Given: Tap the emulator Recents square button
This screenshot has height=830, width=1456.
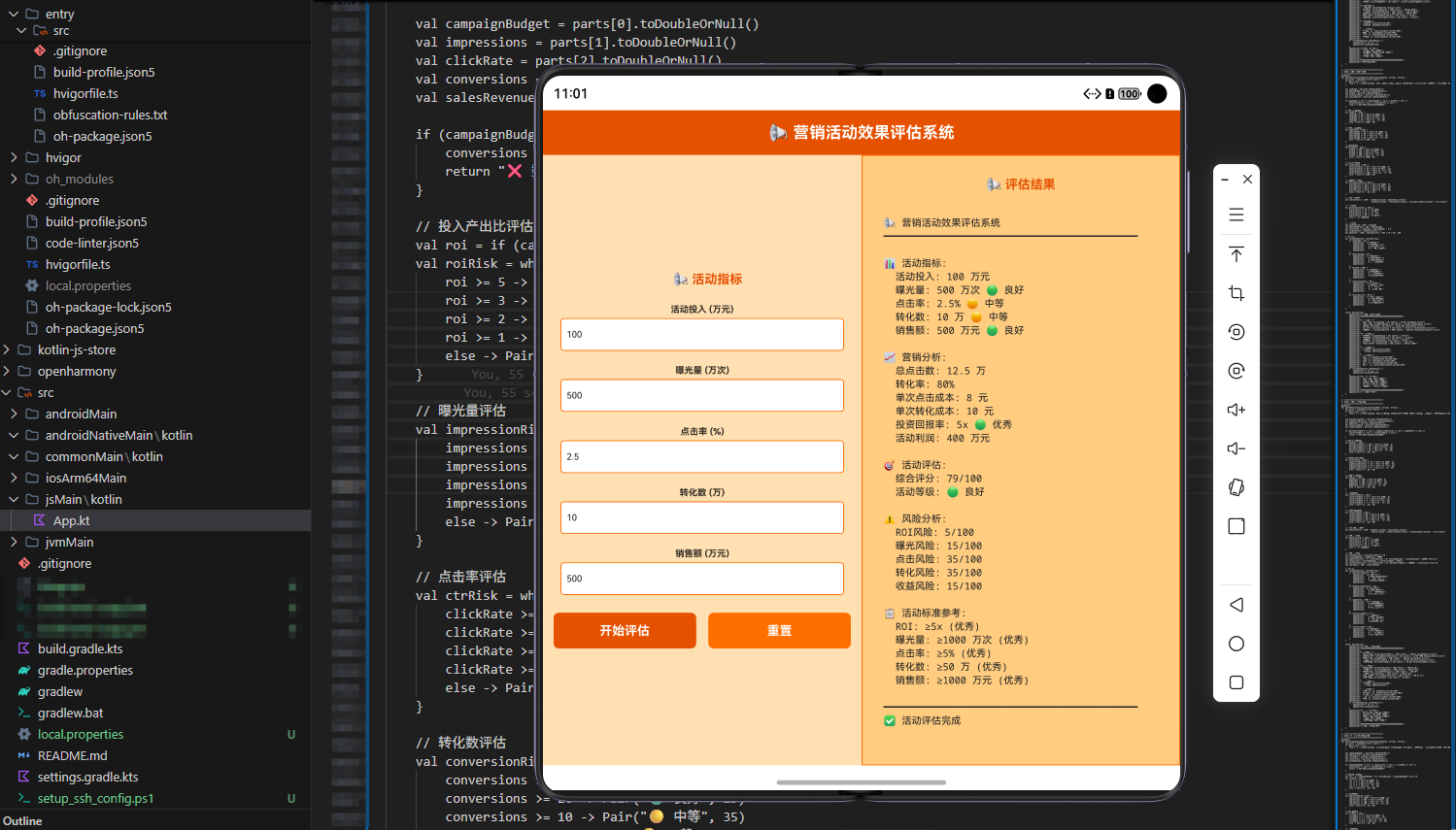Looking at the screenshot, I should (x=1236, y=682).
